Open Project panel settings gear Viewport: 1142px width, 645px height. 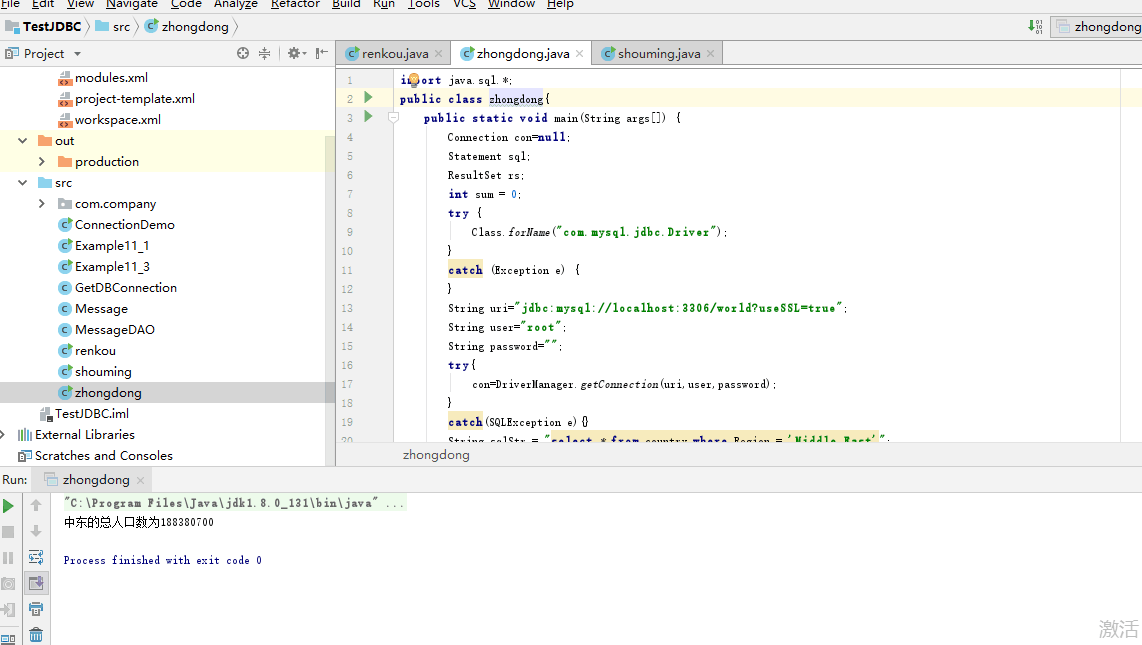pyautogui.click(x=296, y=53)
